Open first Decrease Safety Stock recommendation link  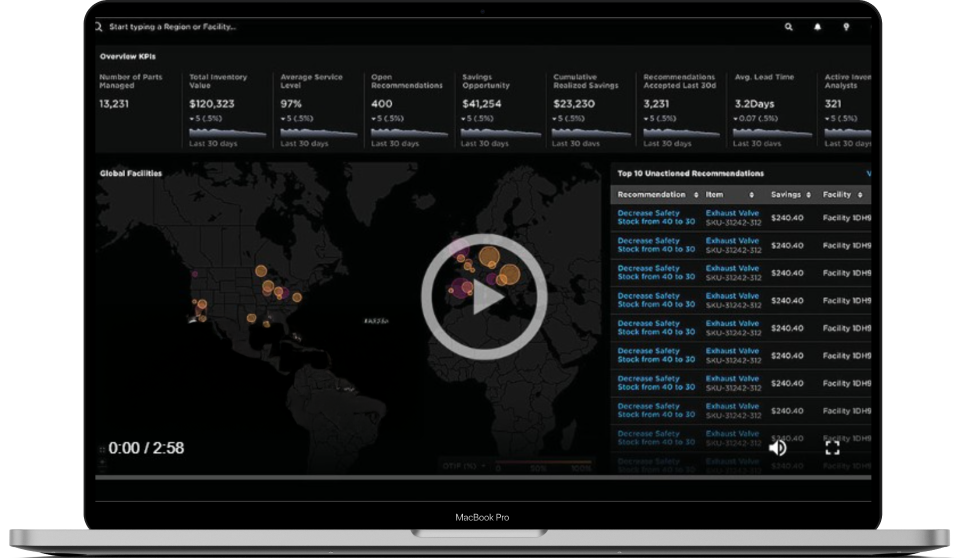(x=656, y=217)
